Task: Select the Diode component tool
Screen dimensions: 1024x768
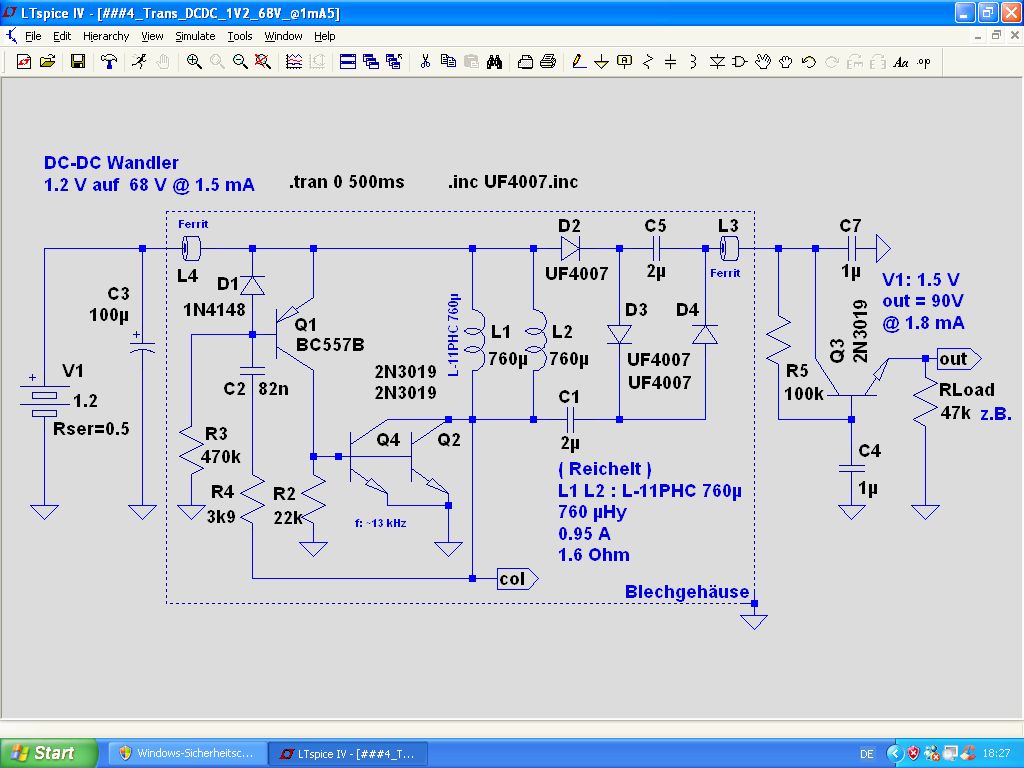Action: coord(717,62)
